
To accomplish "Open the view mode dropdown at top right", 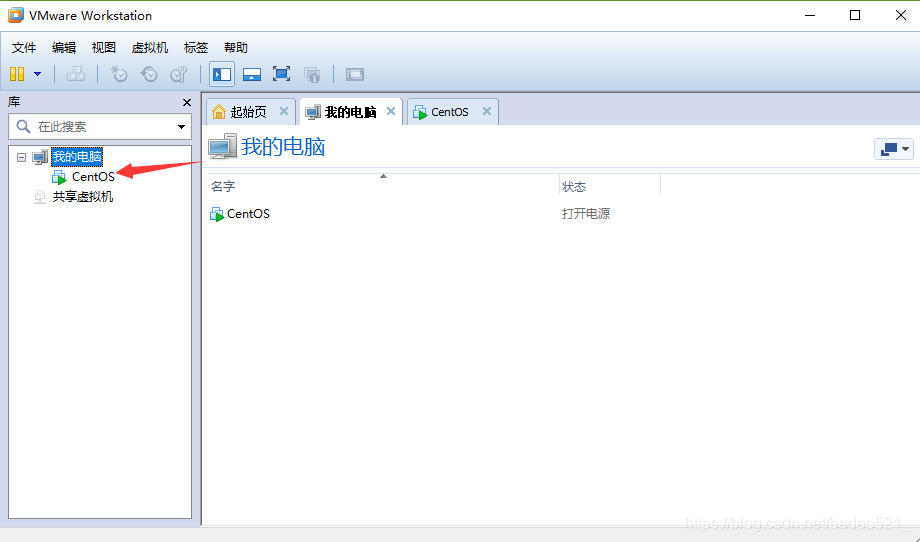I will click(x=894, y=149).
